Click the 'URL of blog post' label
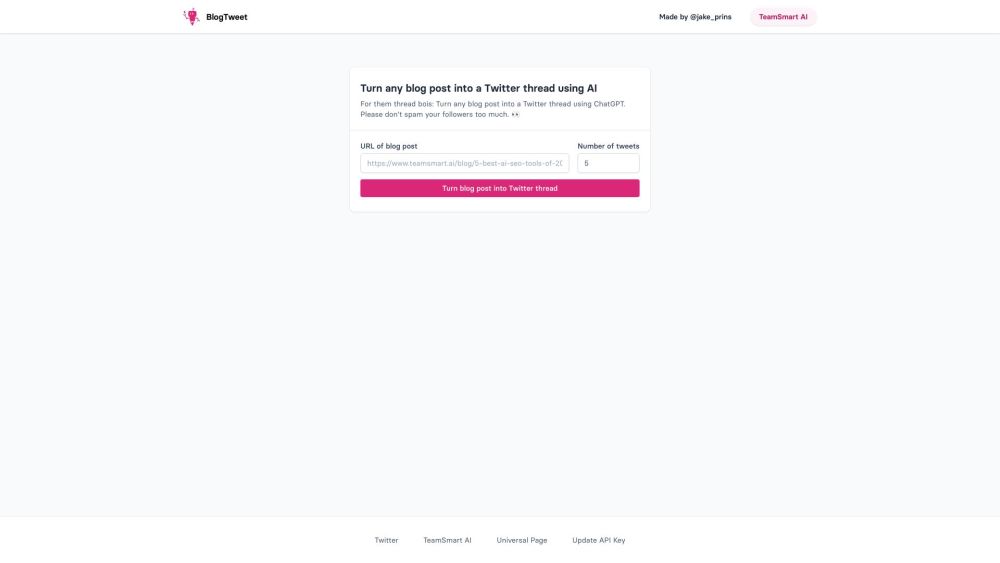This screenshot has width=1000, height=563. pos(389,146)
